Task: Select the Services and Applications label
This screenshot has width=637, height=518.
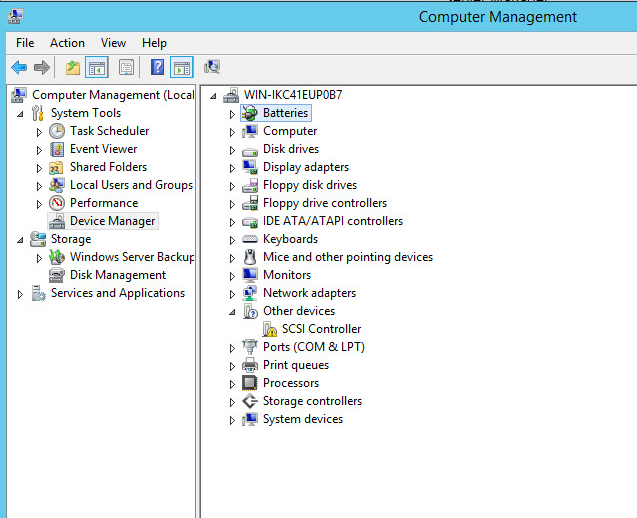Action: (118, 293)
